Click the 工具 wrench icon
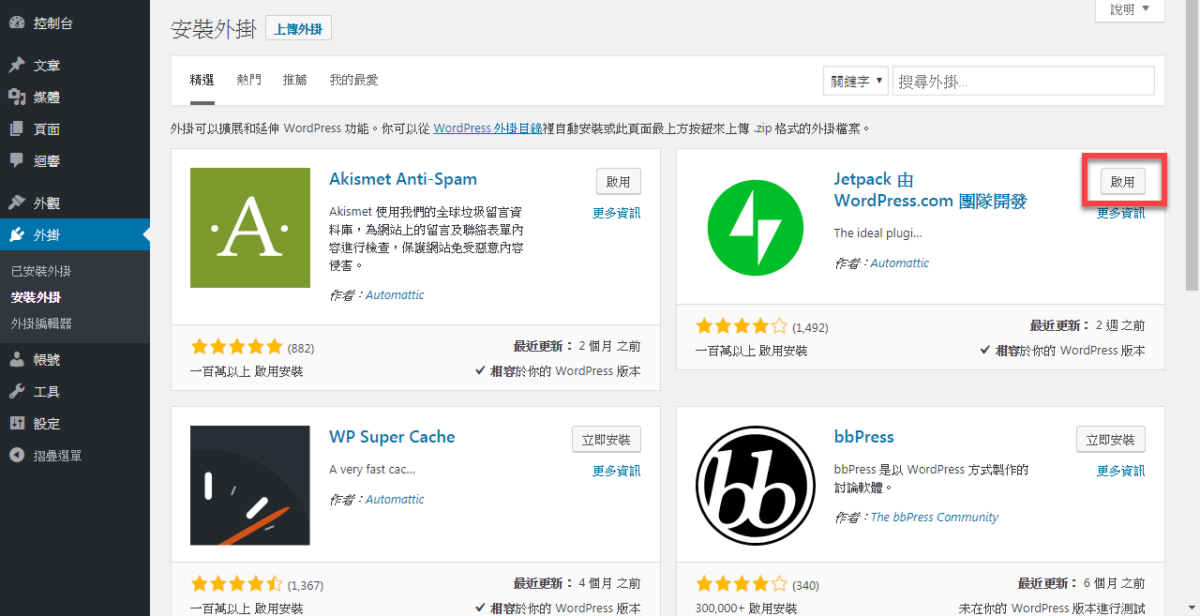 [17, 391]
